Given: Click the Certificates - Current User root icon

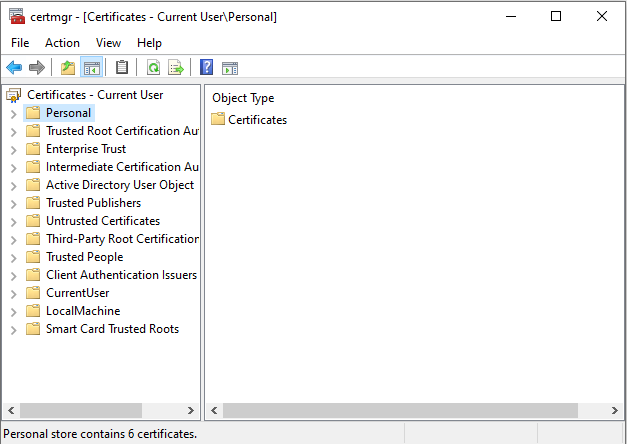Looking at the screenshot, I should [x=14, y=95].
